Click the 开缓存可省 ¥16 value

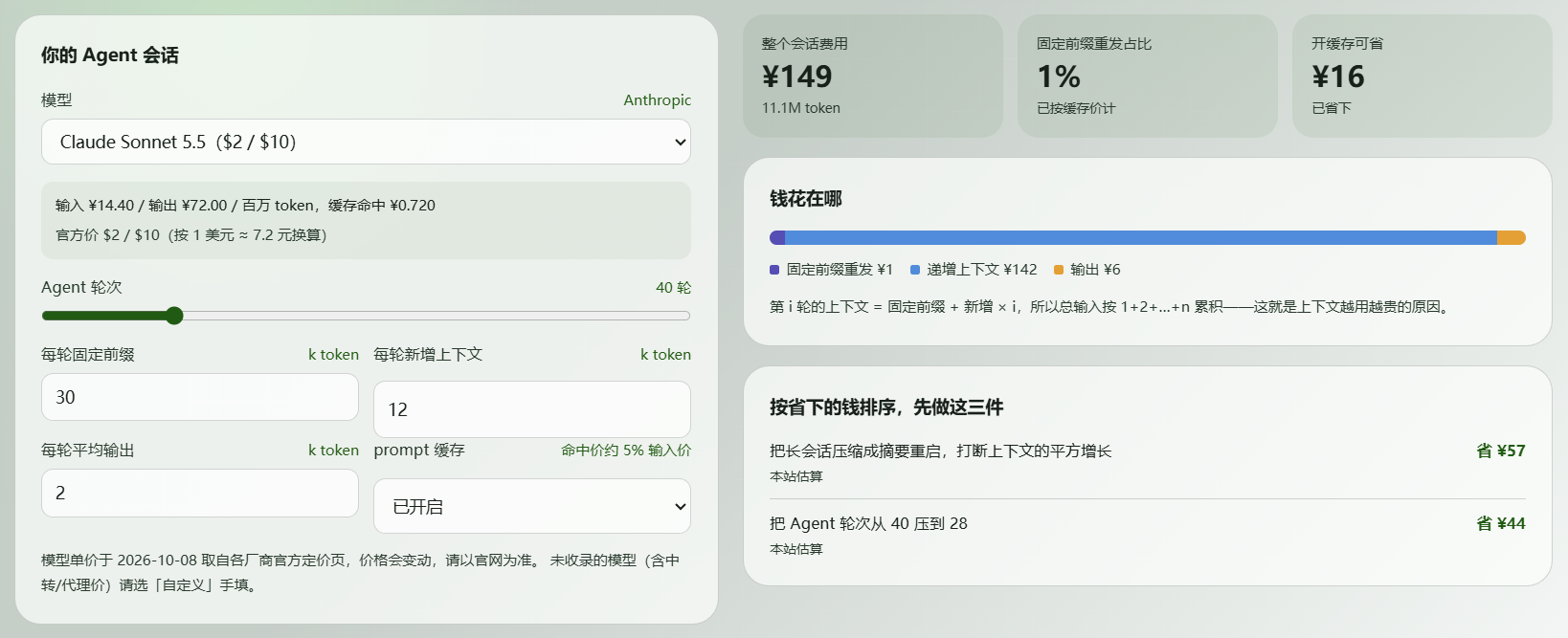[1338, 77]
